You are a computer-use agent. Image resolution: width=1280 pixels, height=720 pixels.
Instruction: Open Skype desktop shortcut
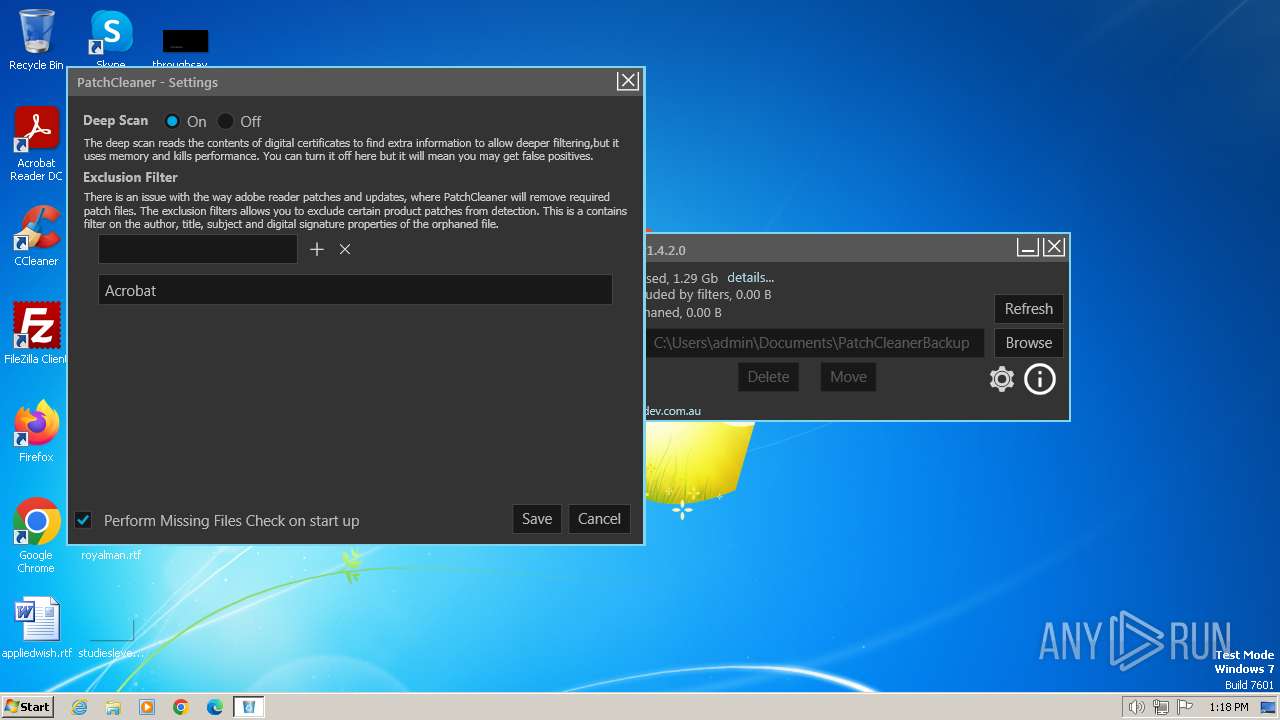tap(111, 40)
